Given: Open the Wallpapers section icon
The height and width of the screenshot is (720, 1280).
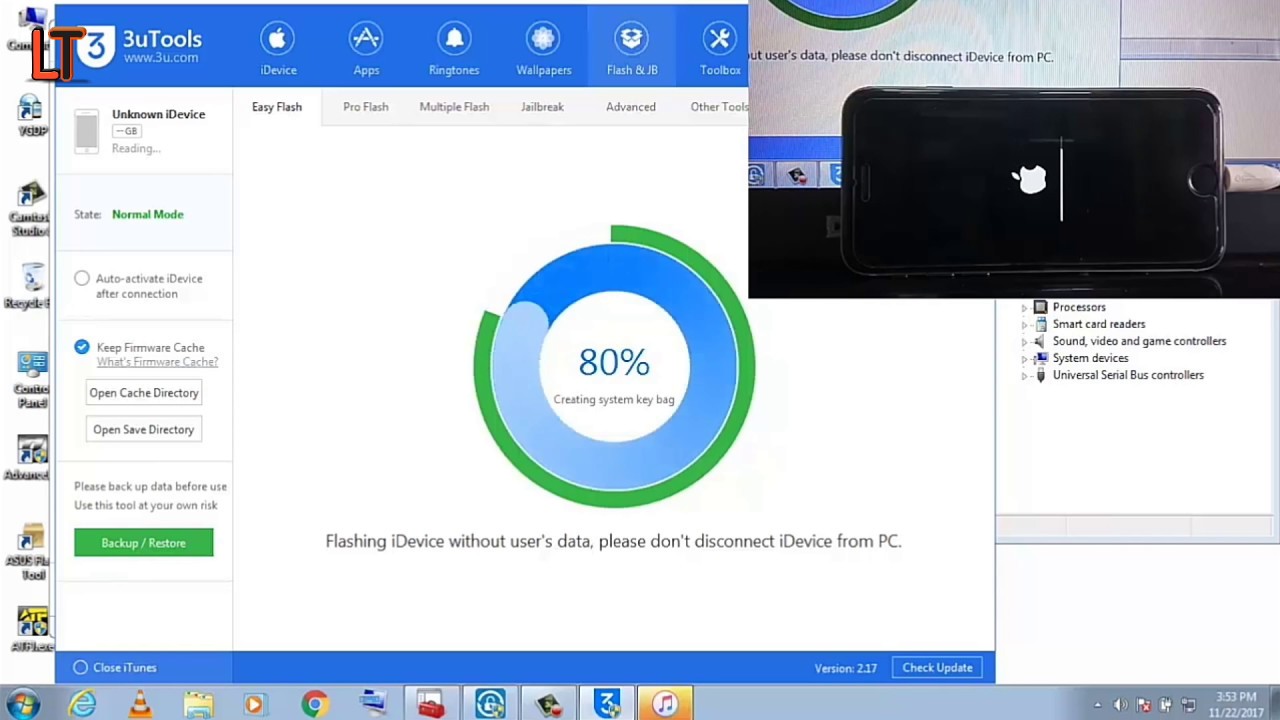Looking at the screenshot, I should click(543, 39).
